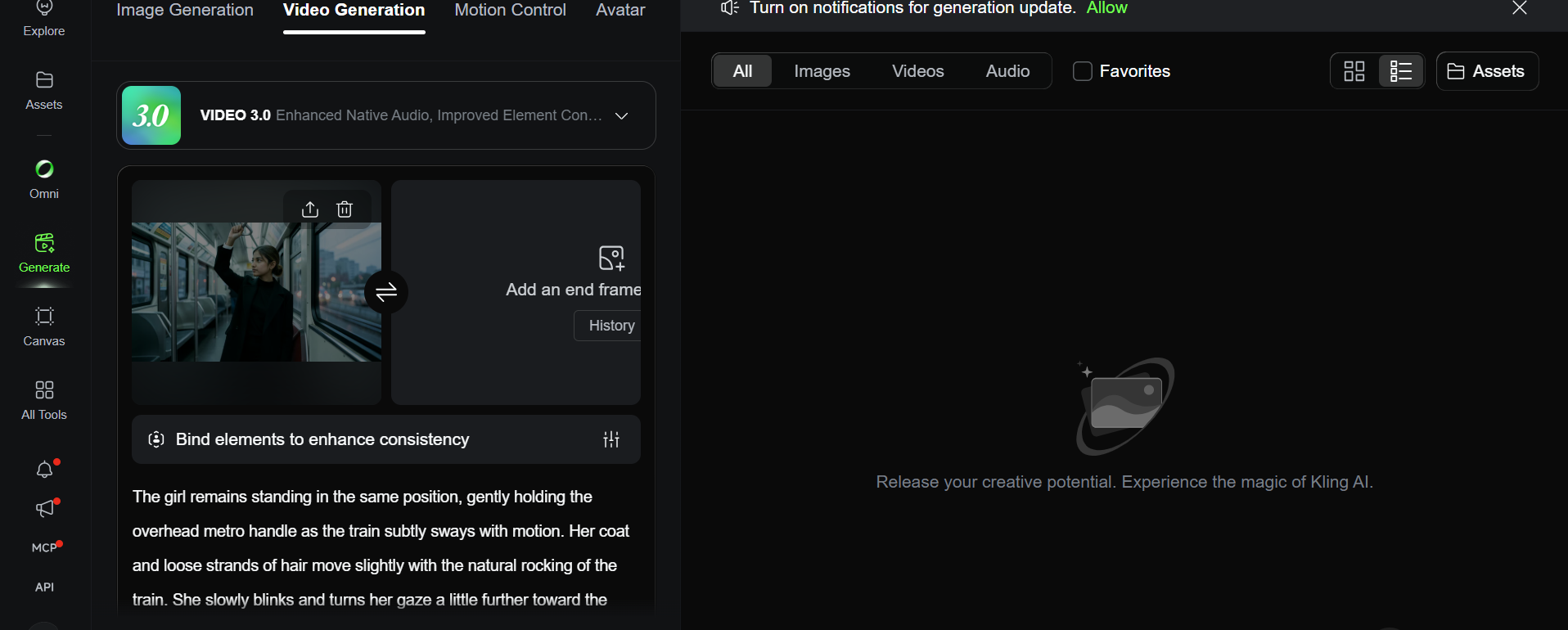This screenshot has height=630, width=1568.
Task: Click the upload icon above start frame
Action: pyautogui.click(x=309, y=209)
